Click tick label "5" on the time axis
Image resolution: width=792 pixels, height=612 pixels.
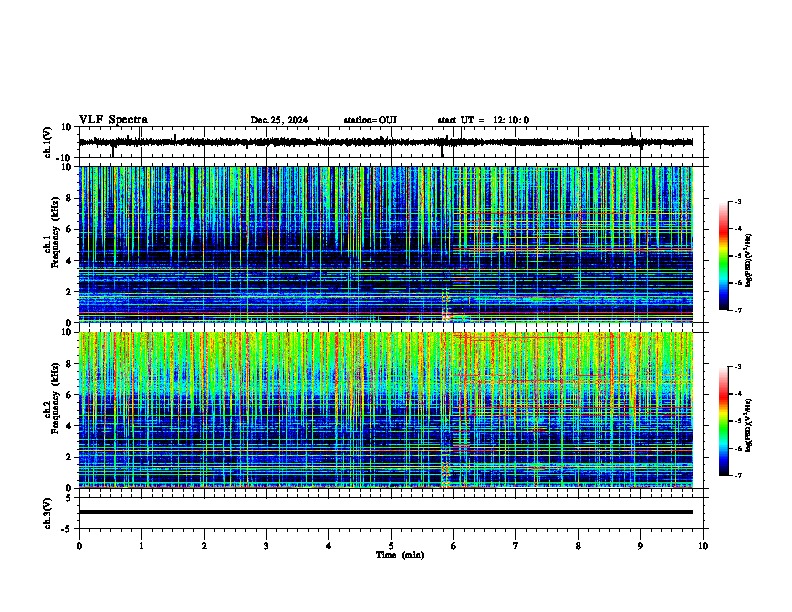click(x=391, y=546)
